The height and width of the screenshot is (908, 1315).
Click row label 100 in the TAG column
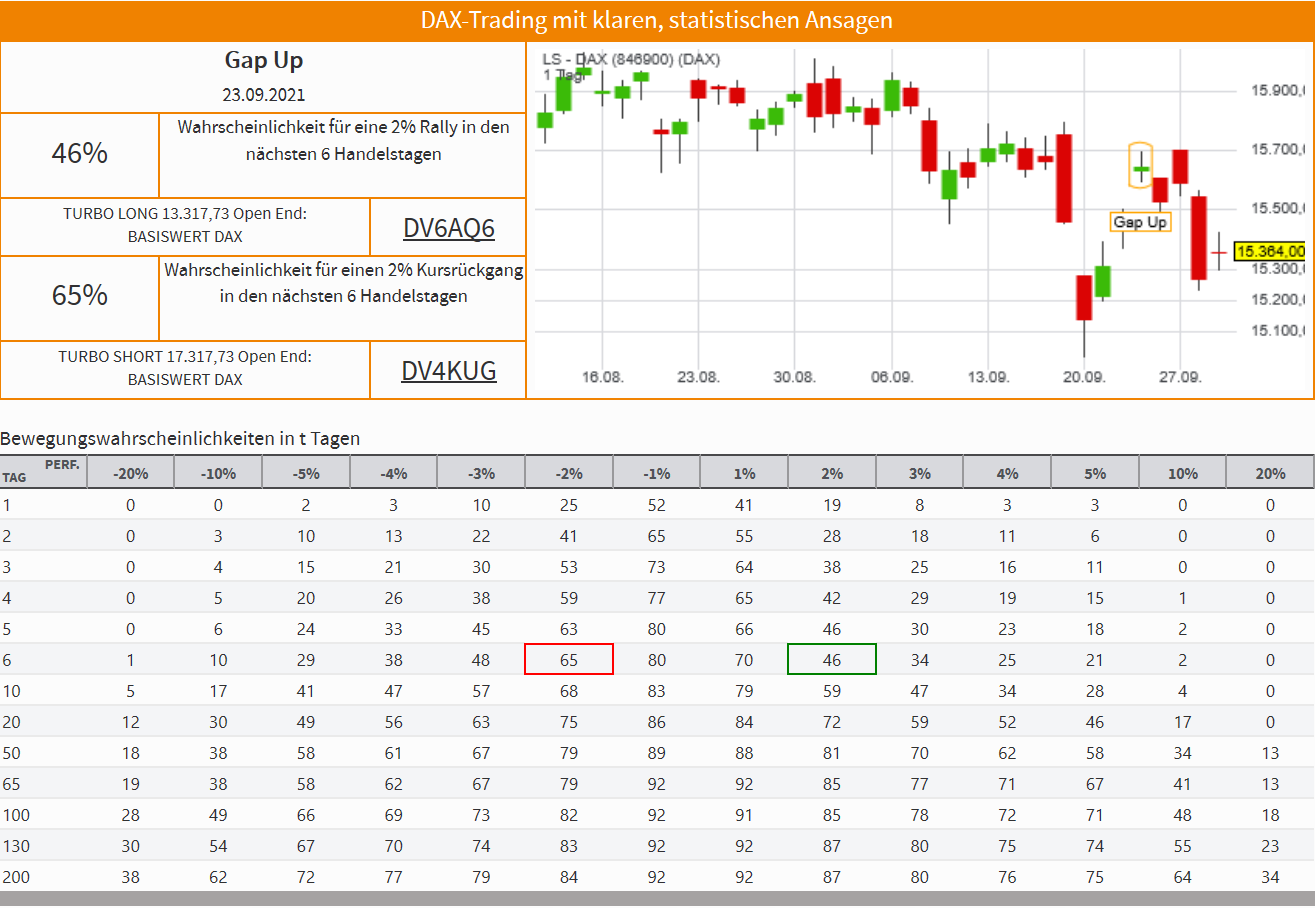tap(15, 815)
